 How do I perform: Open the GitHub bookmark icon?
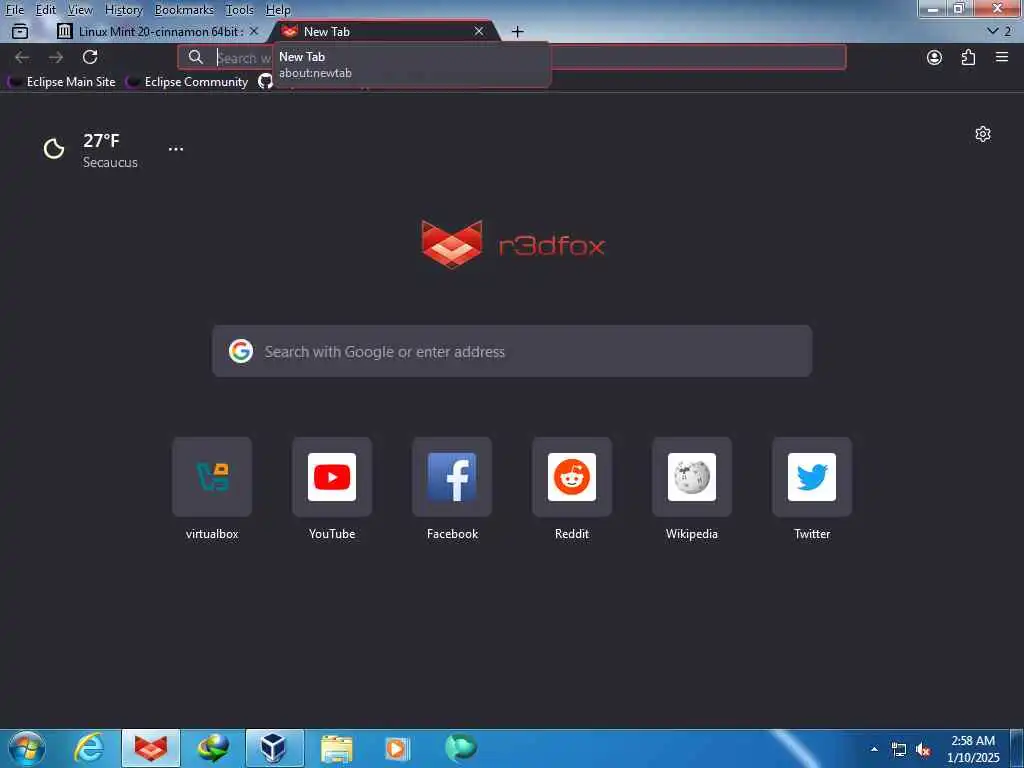click(265, 82)
